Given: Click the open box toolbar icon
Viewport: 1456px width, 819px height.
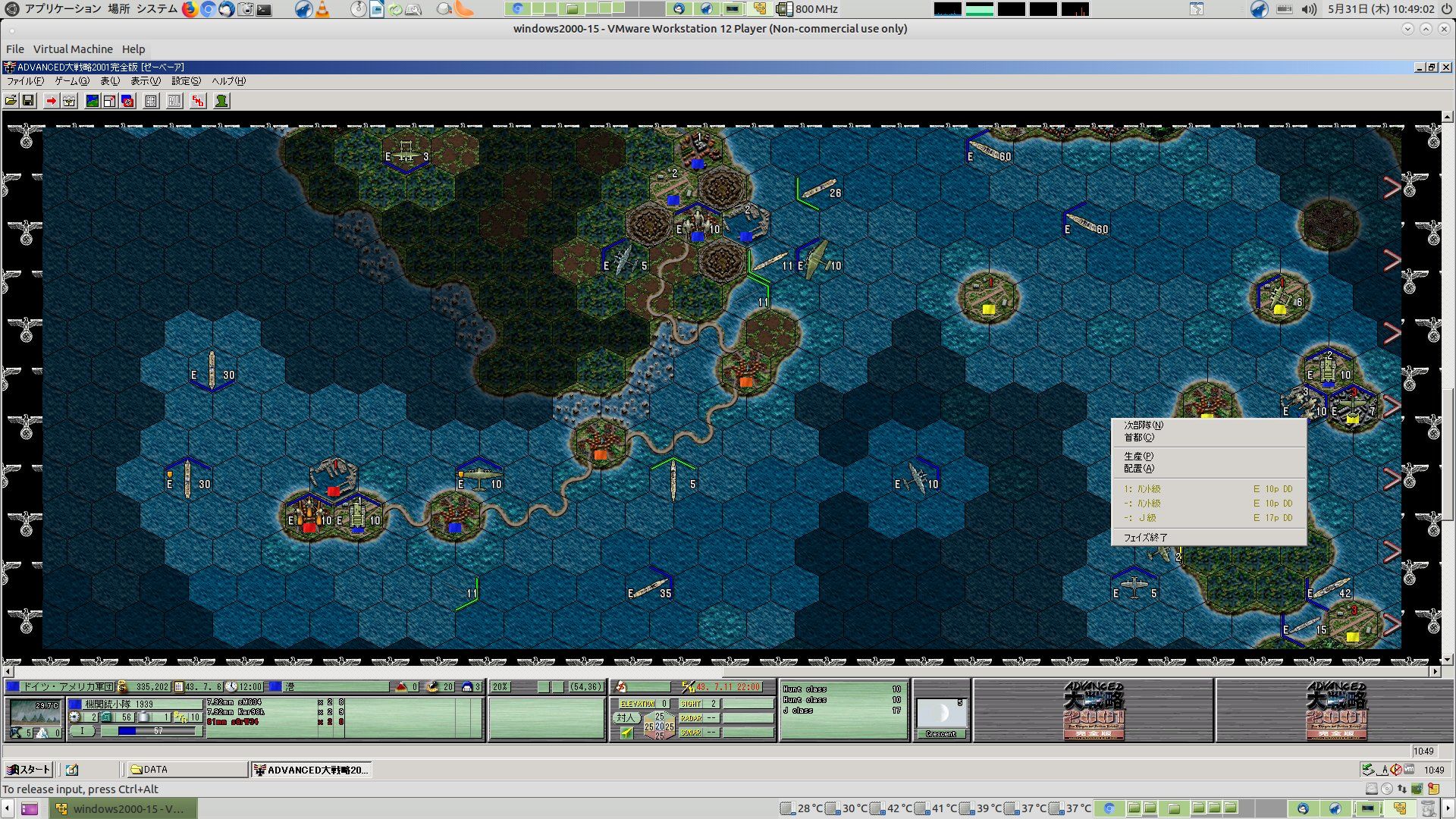Looking at the screenshot, I should pos(69,101).
